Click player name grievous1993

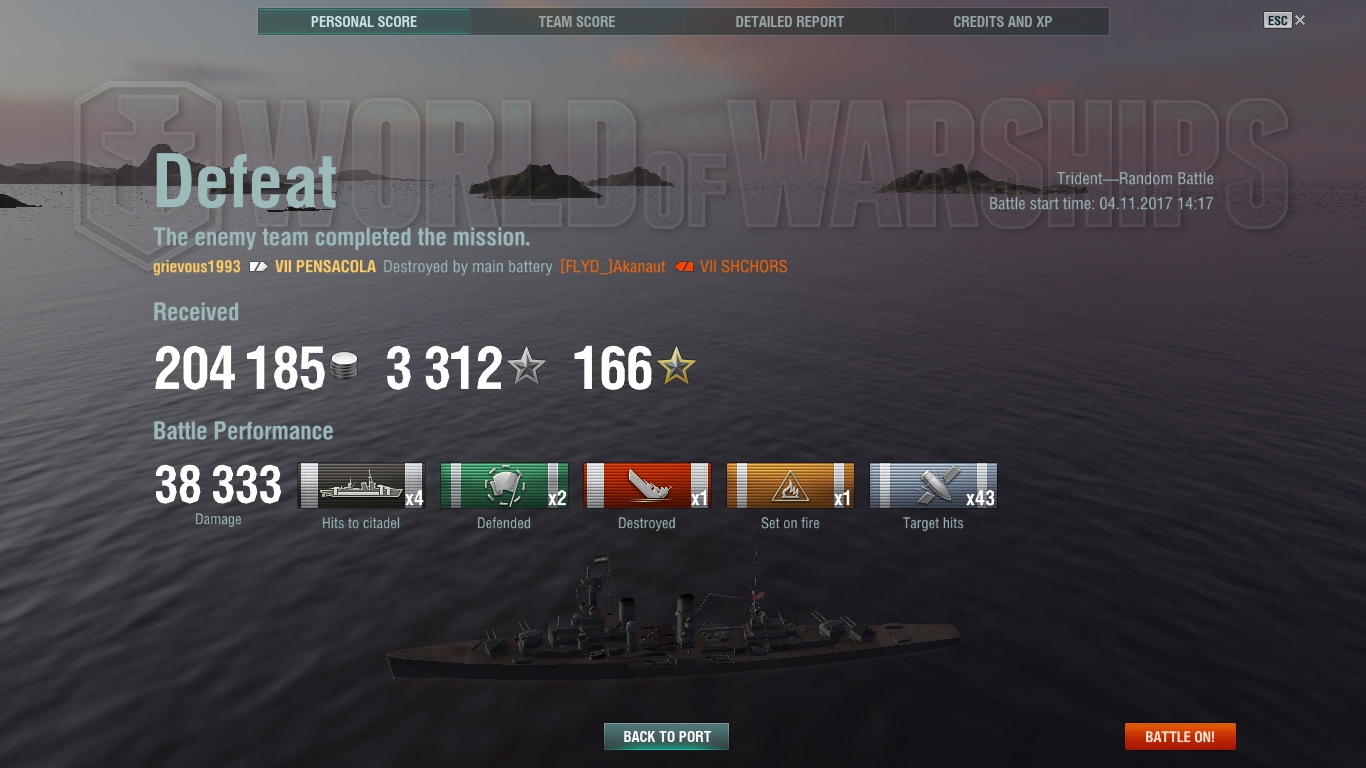[197, 267]
